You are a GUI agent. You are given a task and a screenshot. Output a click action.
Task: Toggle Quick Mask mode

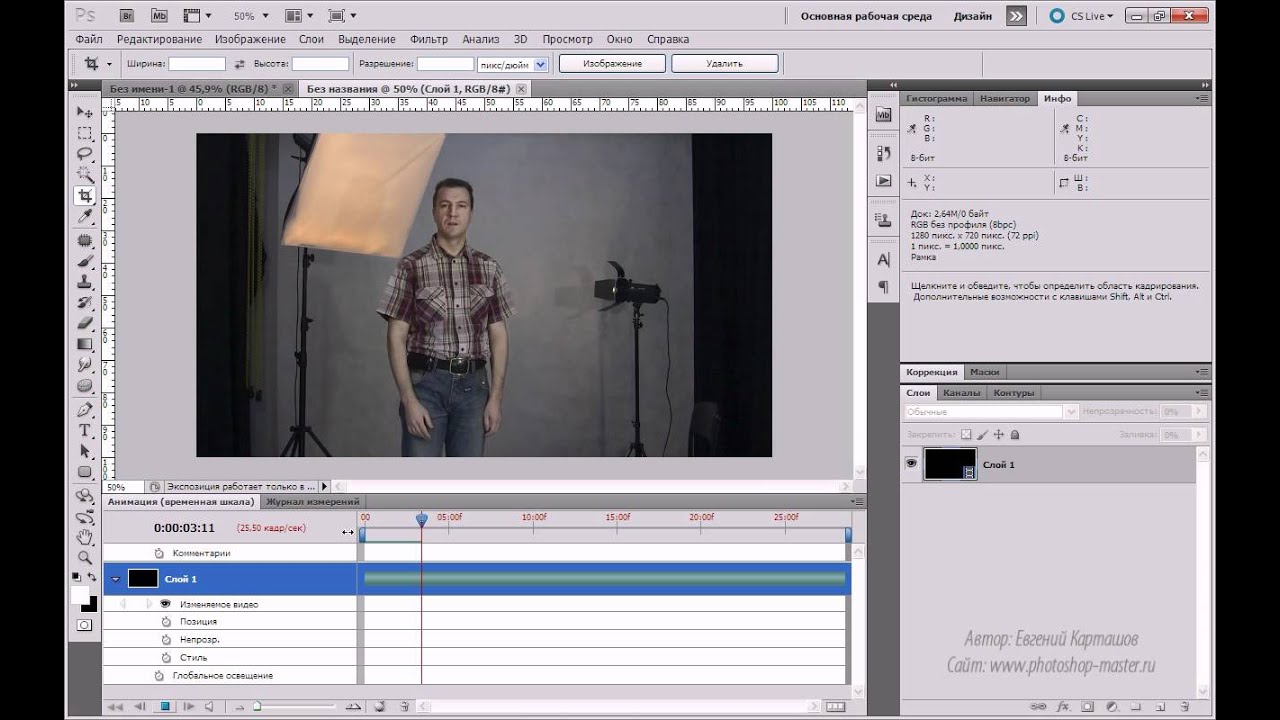85,625
